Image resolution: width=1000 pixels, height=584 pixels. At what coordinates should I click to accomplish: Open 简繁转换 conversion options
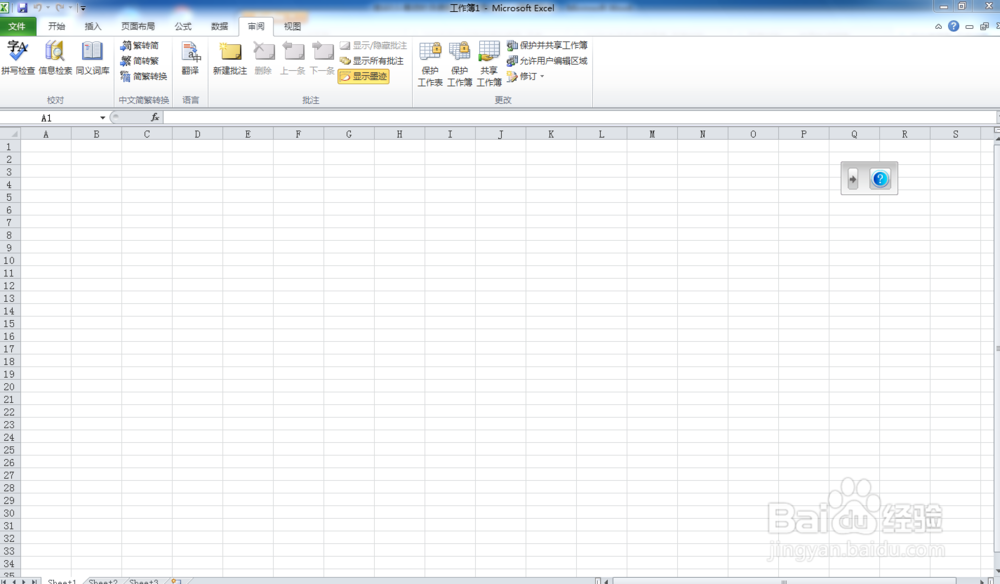143,76
